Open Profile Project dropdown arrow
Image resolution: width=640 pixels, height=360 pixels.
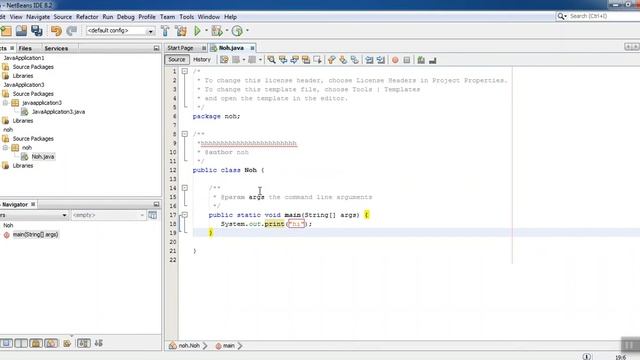coord(247,31)
